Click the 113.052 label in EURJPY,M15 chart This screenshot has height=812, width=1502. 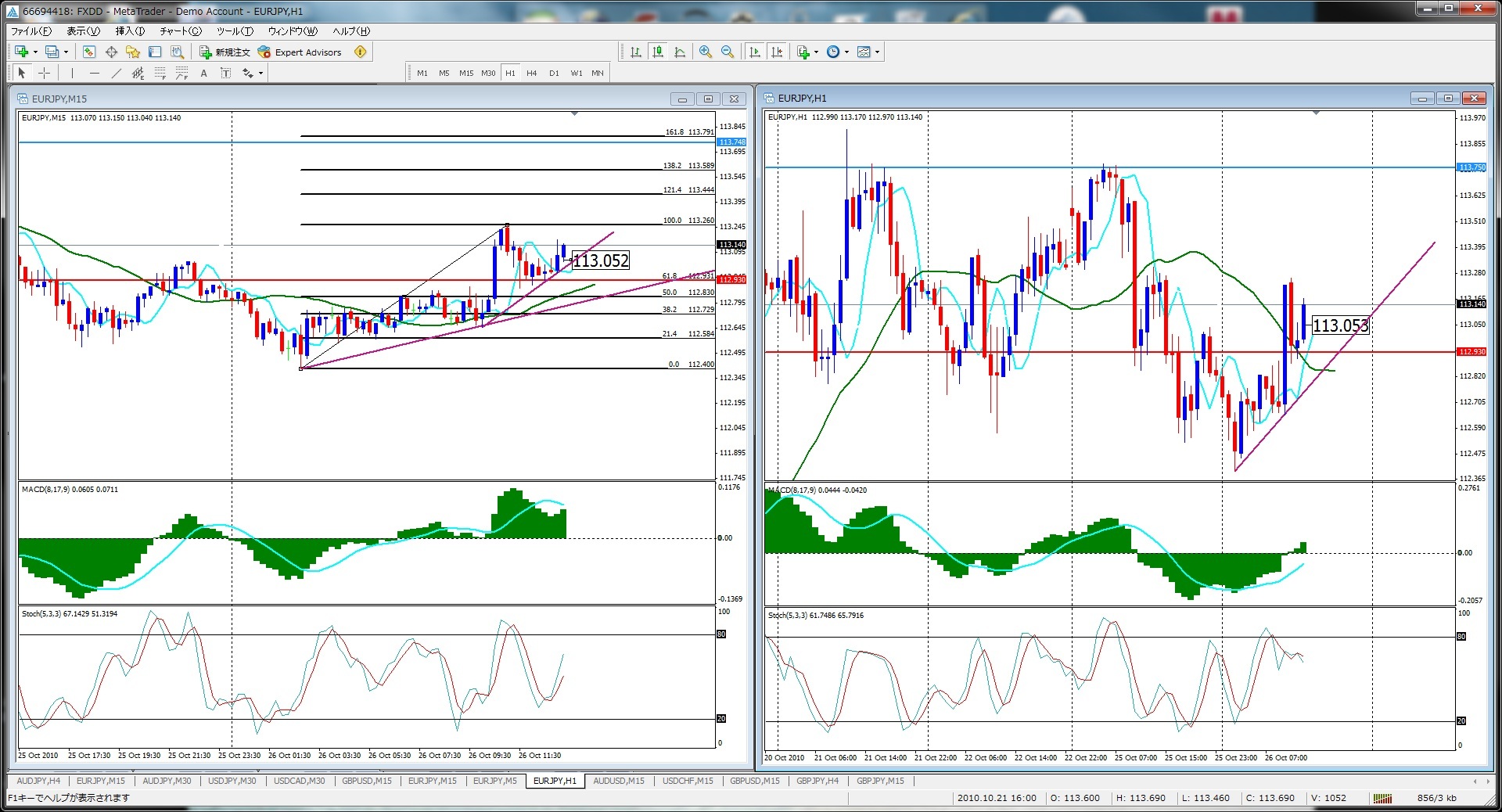(x=601, y=260)
